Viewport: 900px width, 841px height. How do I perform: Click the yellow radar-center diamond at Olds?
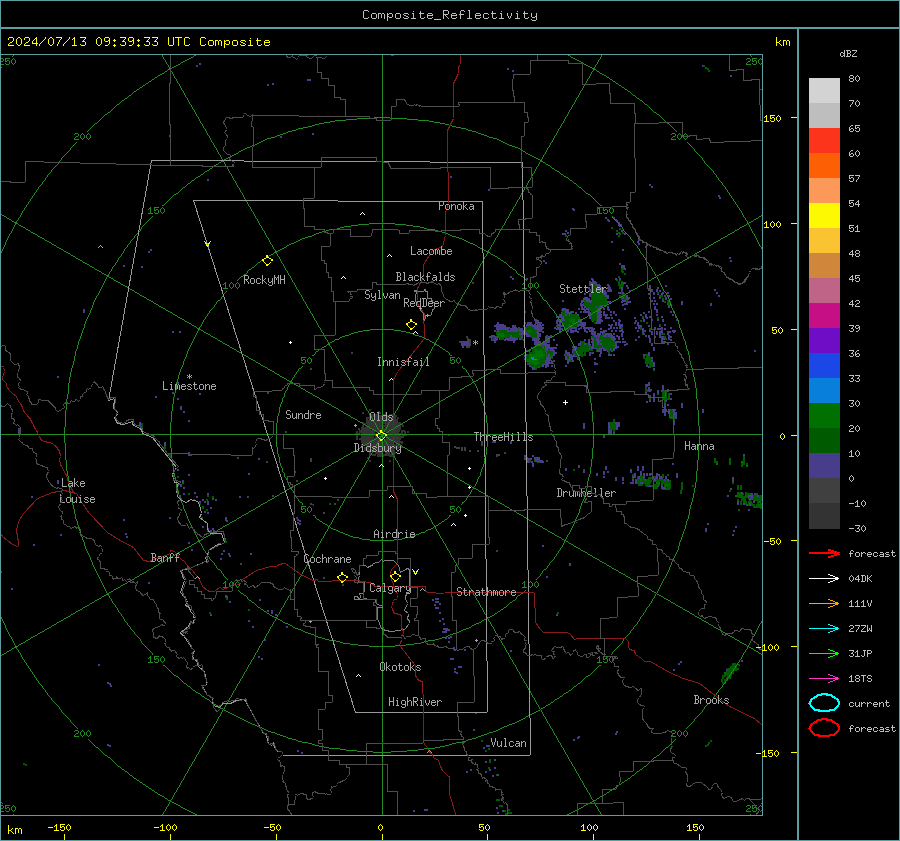pyautogui.click(x=381, y=436)
